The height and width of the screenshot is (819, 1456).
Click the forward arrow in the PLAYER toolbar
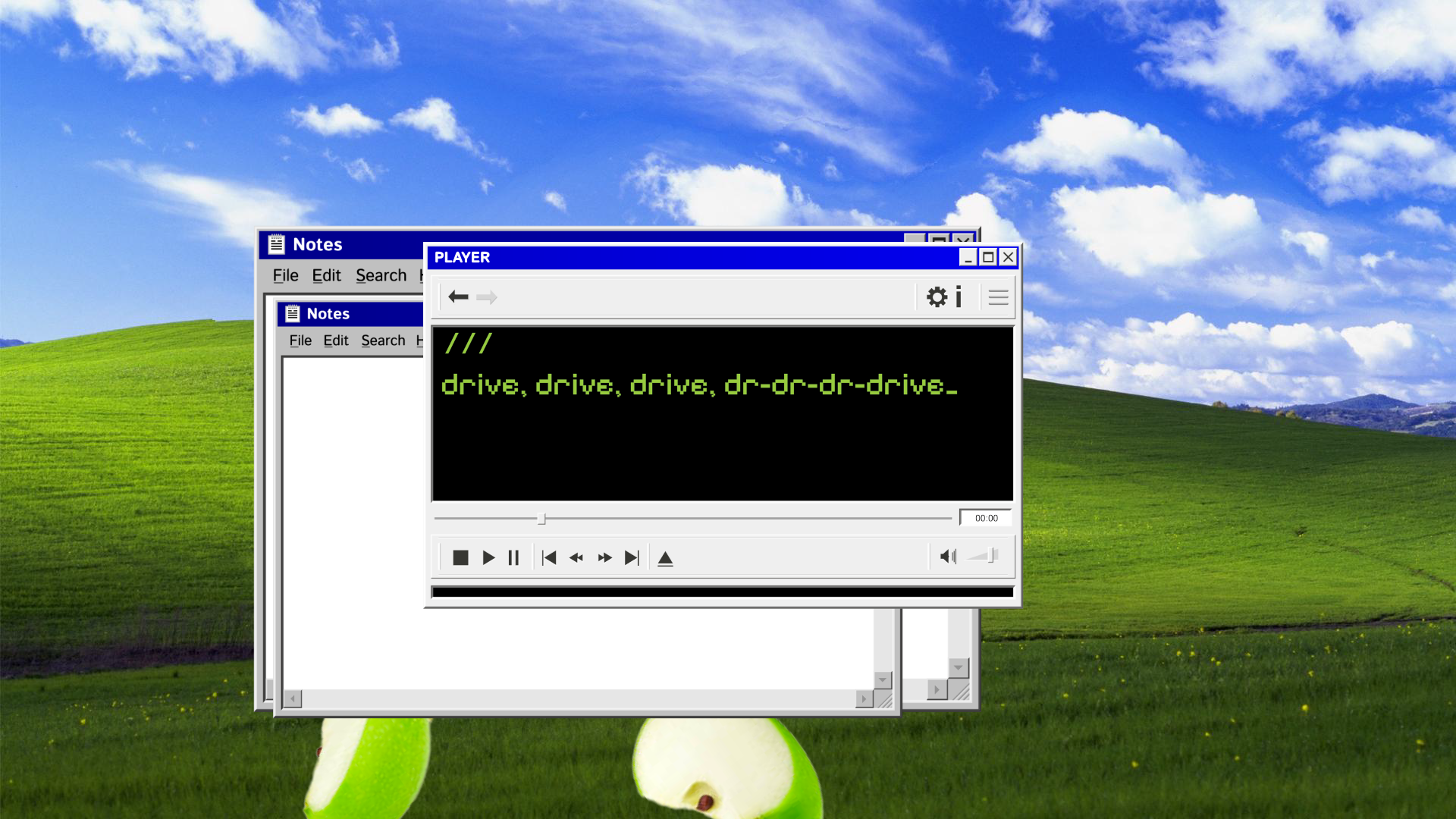click(487, 297)
